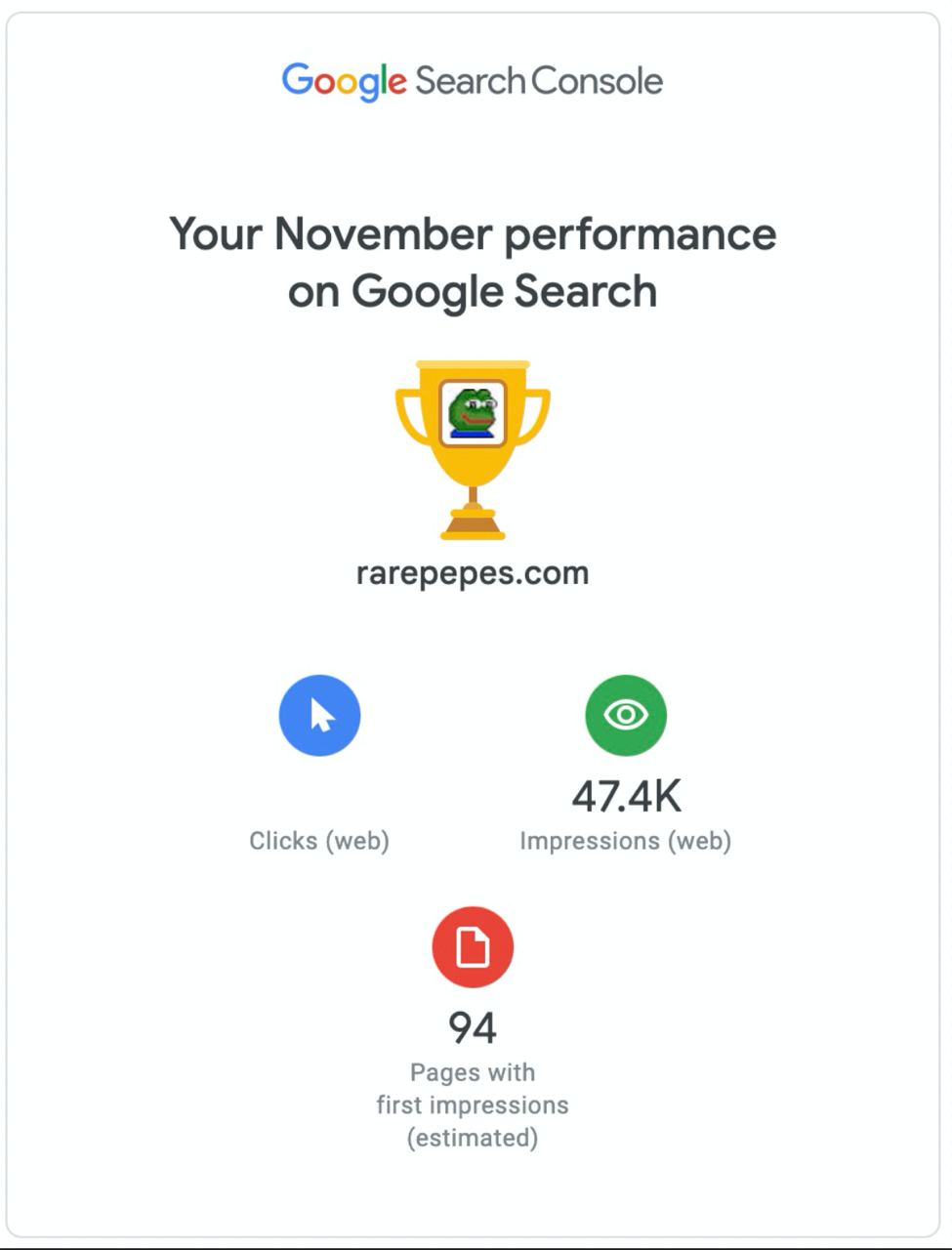952x1250 pixels.
Task: Select the golden trophy cup icon
Action: pos(473,450)
